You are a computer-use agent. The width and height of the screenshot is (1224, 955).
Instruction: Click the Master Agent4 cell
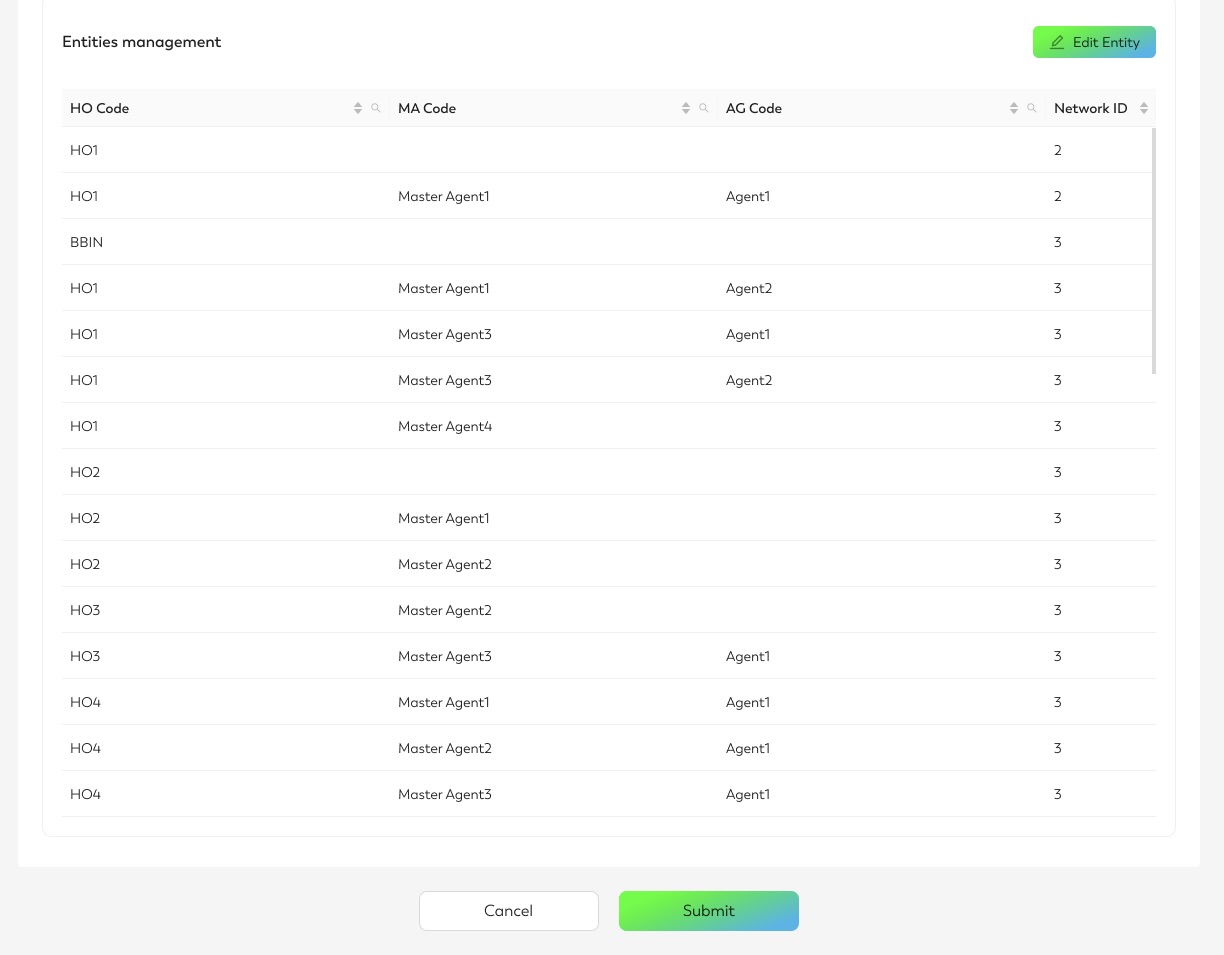[445, 426]
